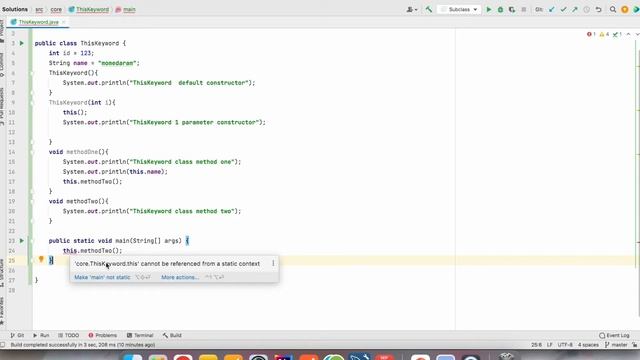640x360 pixels.
Task: Click the 25:6 caret position indicator
Action: (536, 345)
